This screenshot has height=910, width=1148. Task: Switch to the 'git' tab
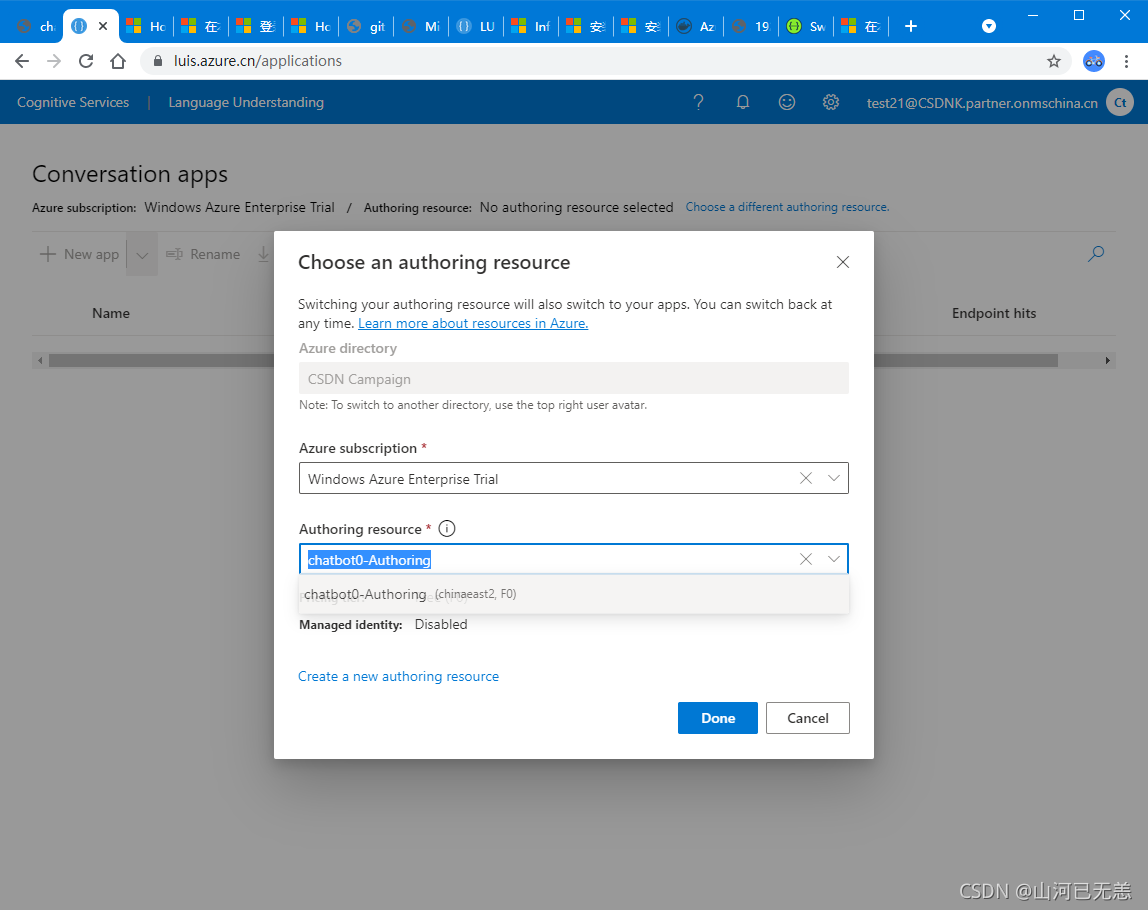(x=366, y=26)
